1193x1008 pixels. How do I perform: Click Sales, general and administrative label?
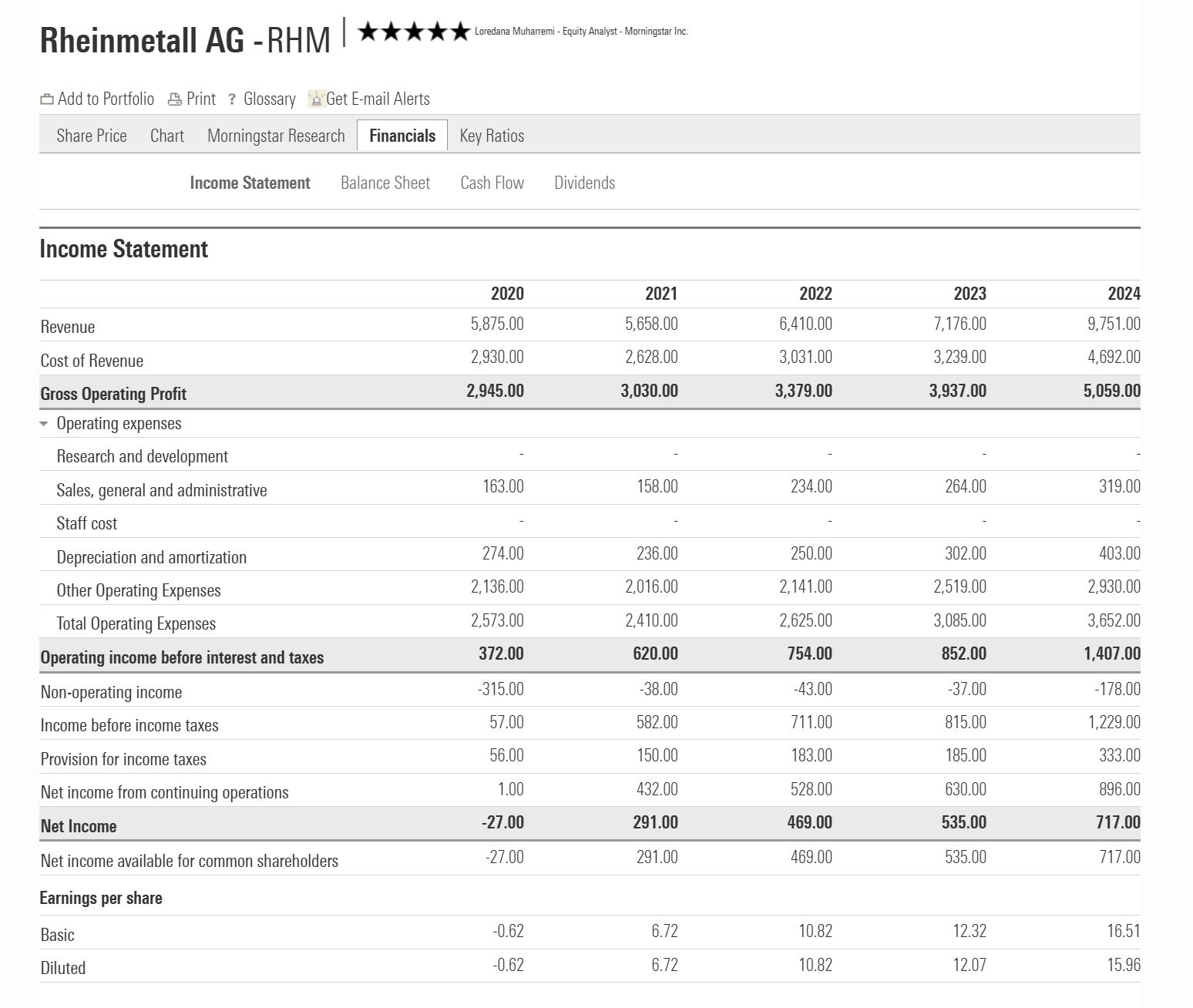pyautogui.click(x=162, y=490)
